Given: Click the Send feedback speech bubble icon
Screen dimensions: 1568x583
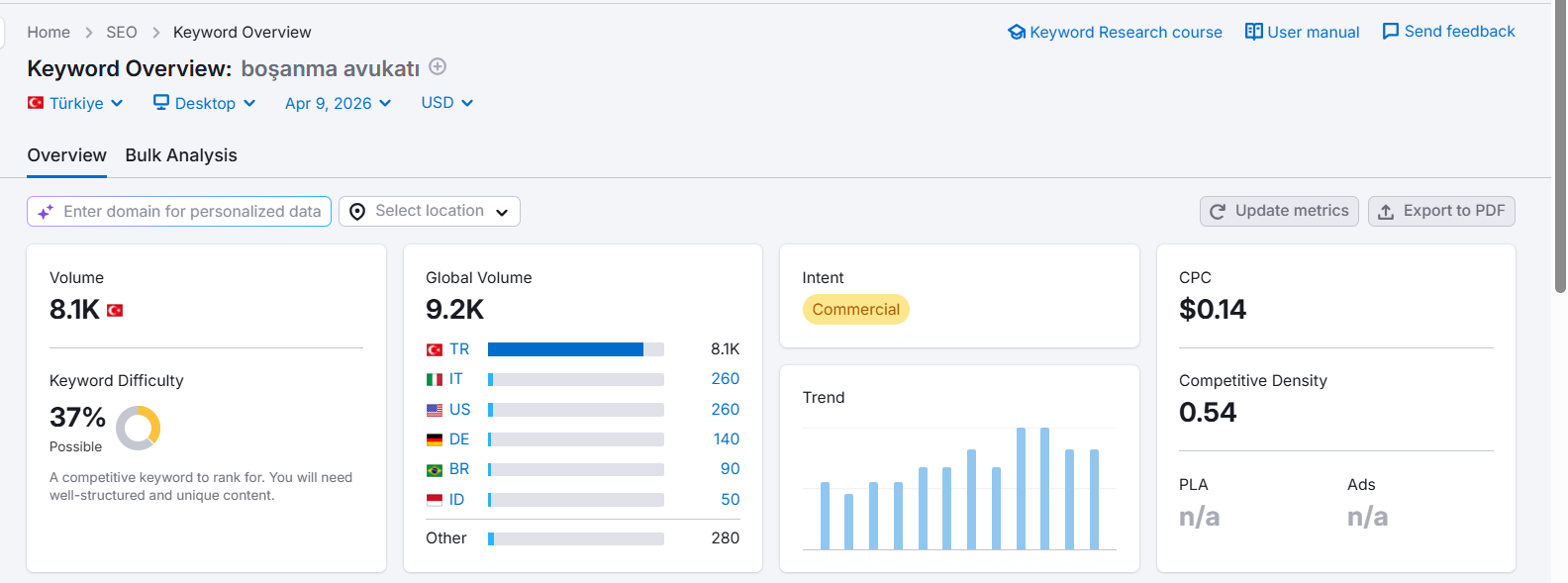Looking at the screenshot, I should [1390, 32].
